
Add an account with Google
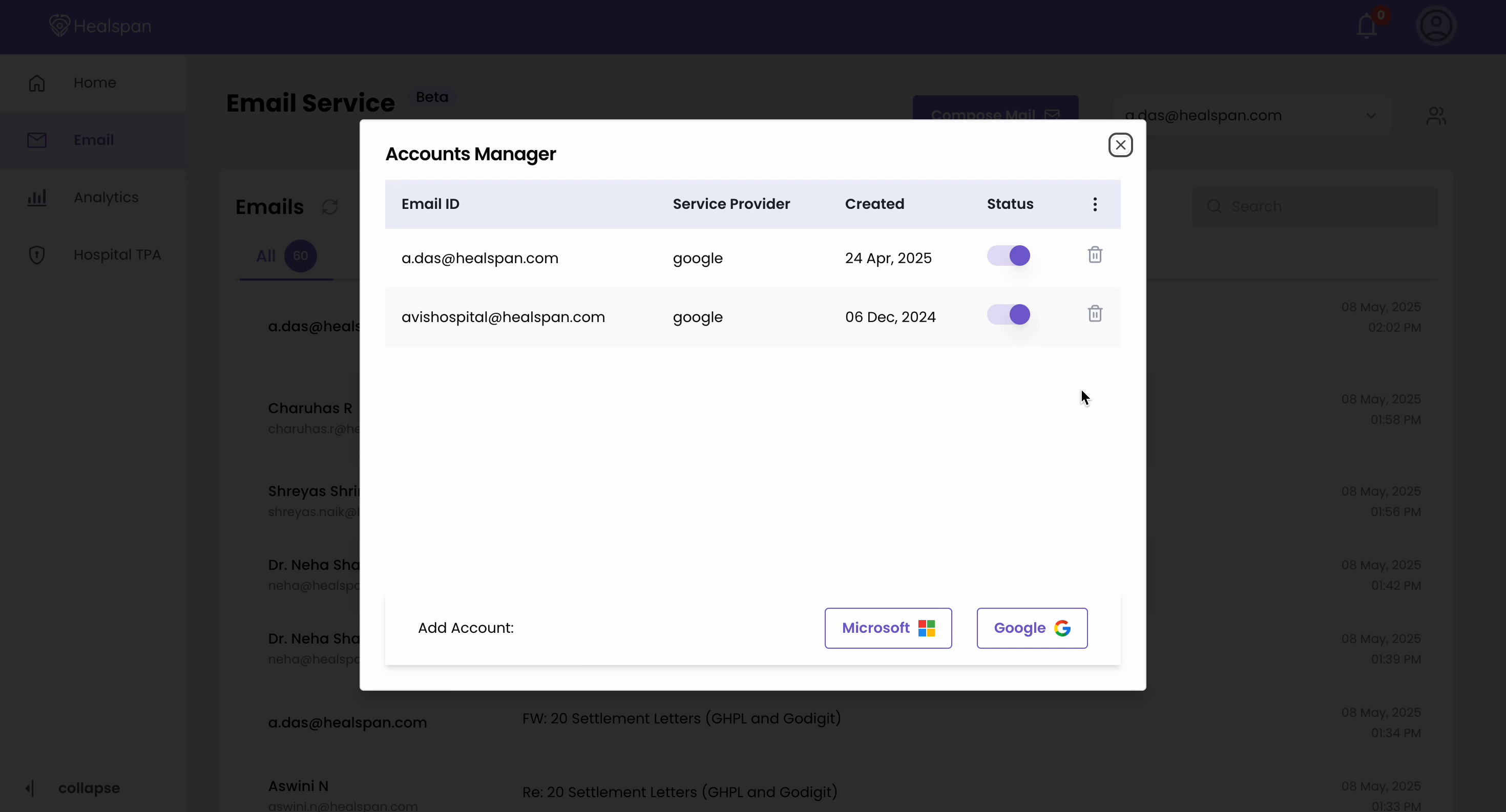point(1031,628)
